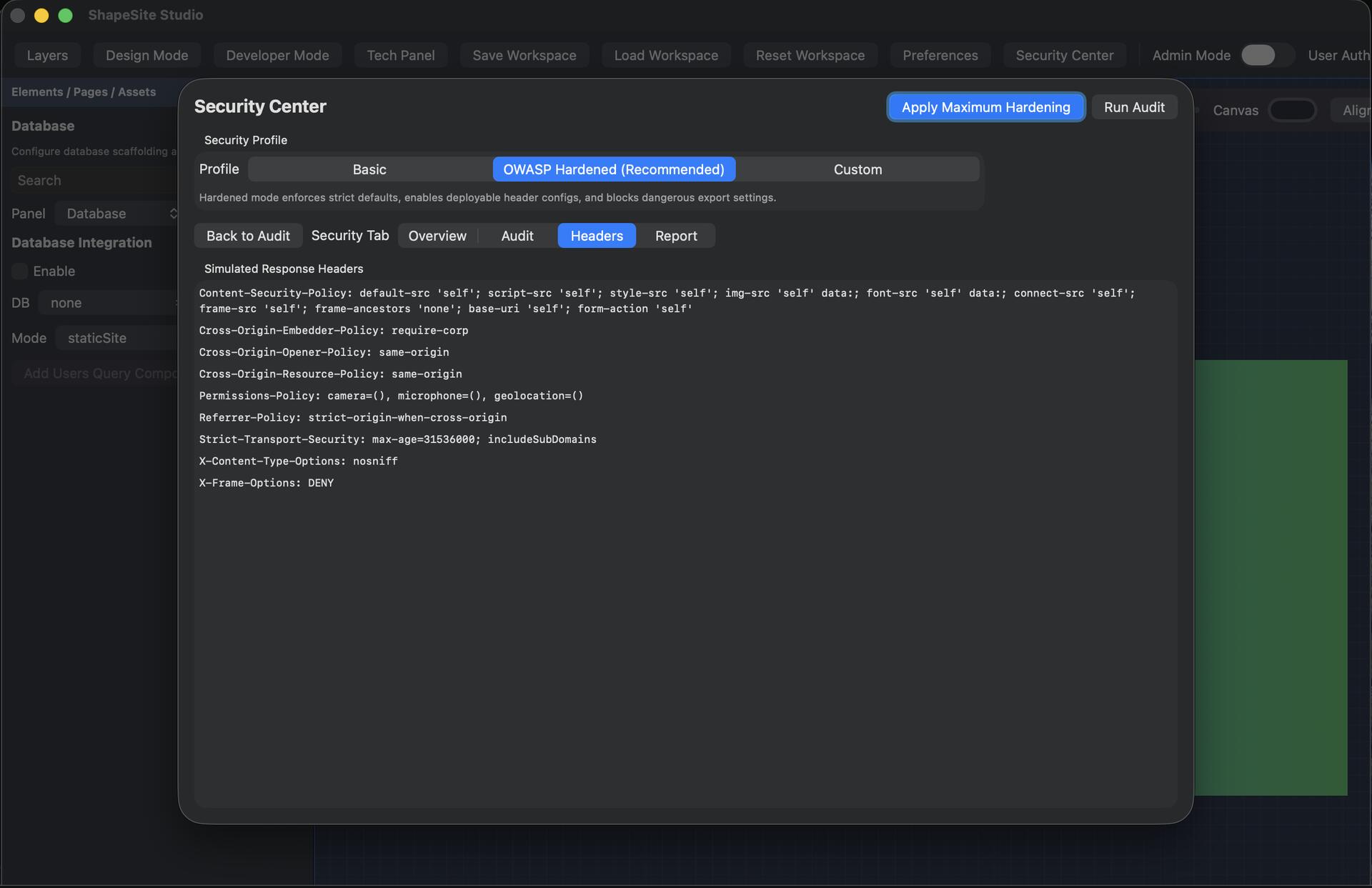Screen dimensions: 1372x888
Task: Save the current workspace
Action: [x=524, y=55]
